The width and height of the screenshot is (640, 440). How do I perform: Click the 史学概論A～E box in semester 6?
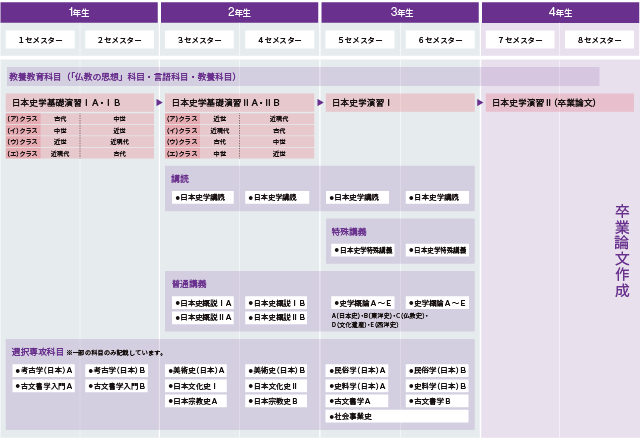[x=437, y=303]
